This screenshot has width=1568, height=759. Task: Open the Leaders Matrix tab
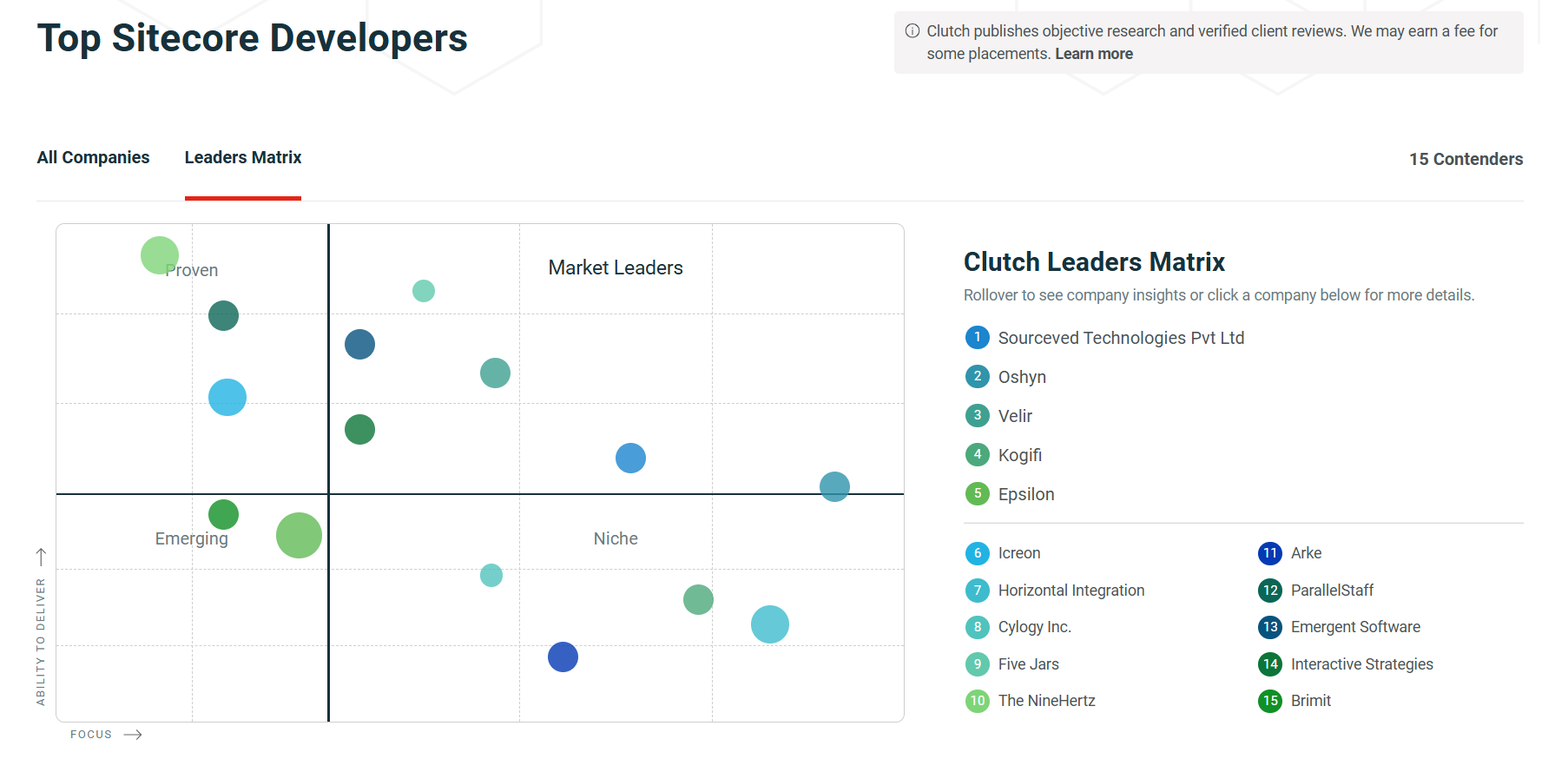tap(242, 157)
